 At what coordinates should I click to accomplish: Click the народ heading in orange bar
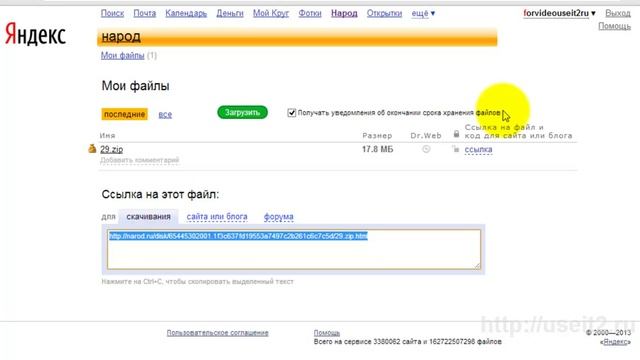121,37
